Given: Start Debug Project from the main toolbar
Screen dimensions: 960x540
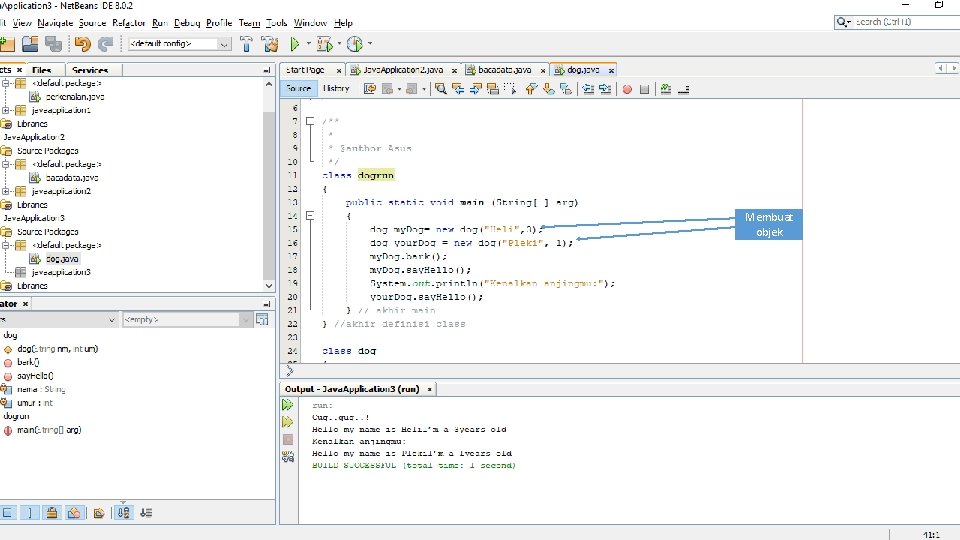Looking at the screenshot, I should click(324, 43).
